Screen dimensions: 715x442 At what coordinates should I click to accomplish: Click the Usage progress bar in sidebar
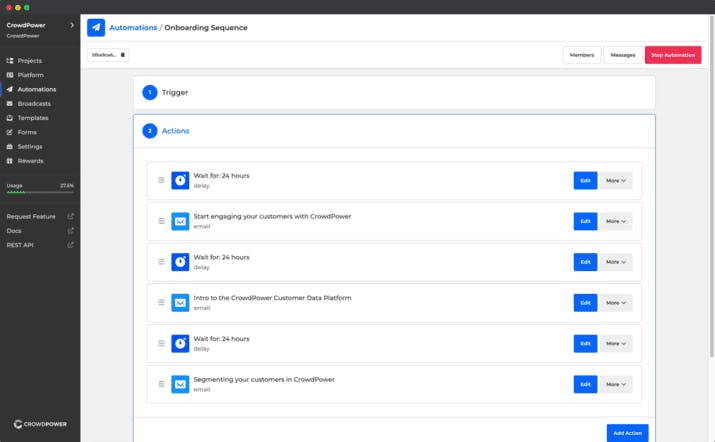click(40, 192)
